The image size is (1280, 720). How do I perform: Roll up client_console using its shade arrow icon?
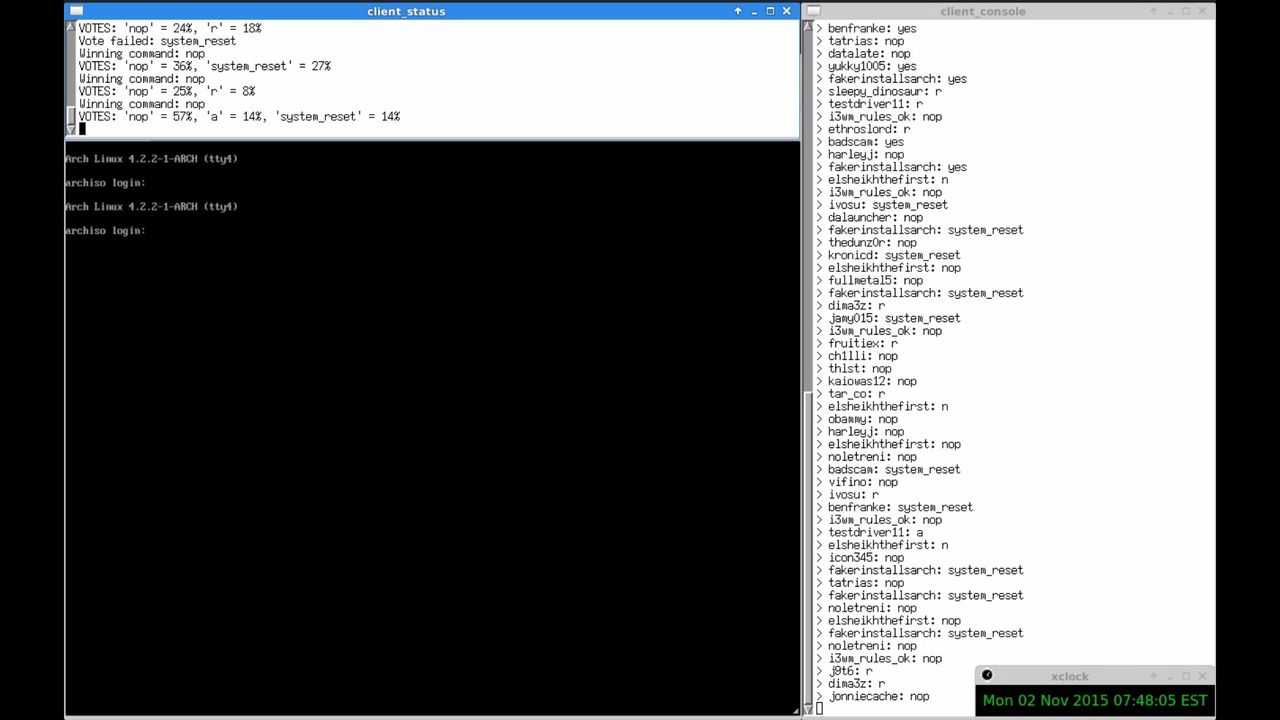click(1154, 11)
